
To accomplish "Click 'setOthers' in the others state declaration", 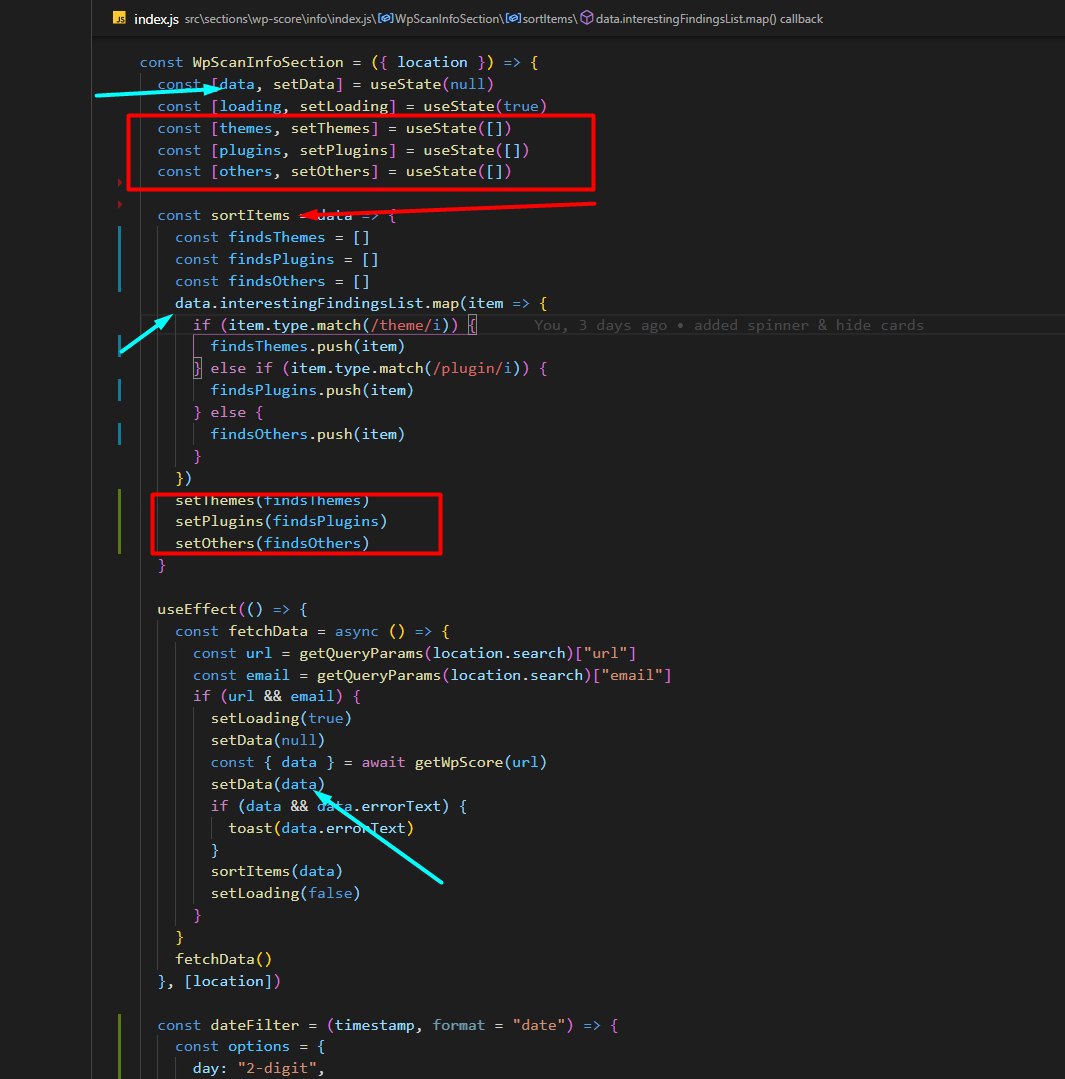I will [x=330, y=171].
